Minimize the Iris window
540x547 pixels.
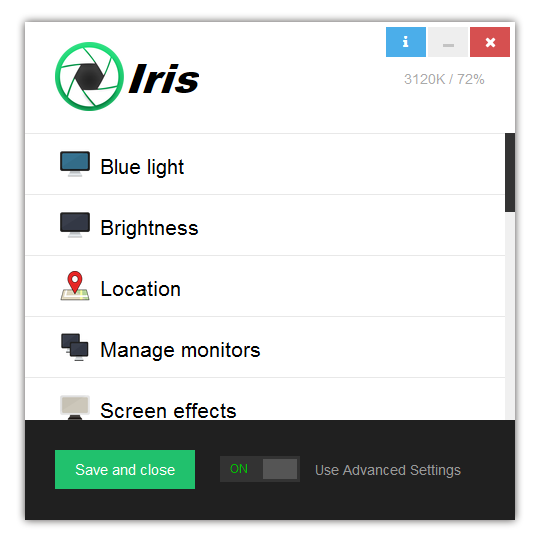[x=448, y=42]
